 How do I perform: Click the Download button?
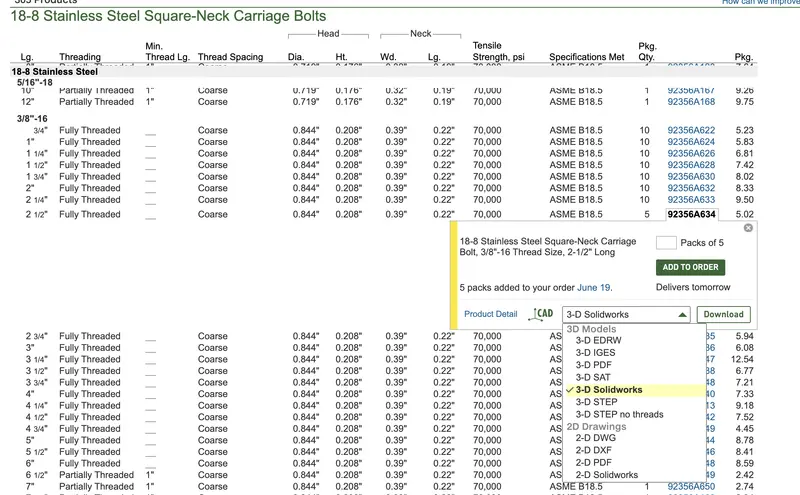(x=723, y=314)
